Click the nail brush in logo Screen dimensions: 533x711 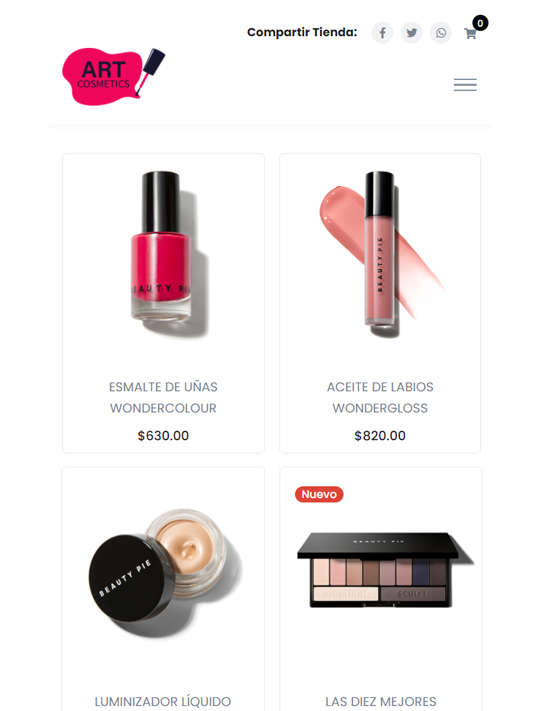click(152, 71)
